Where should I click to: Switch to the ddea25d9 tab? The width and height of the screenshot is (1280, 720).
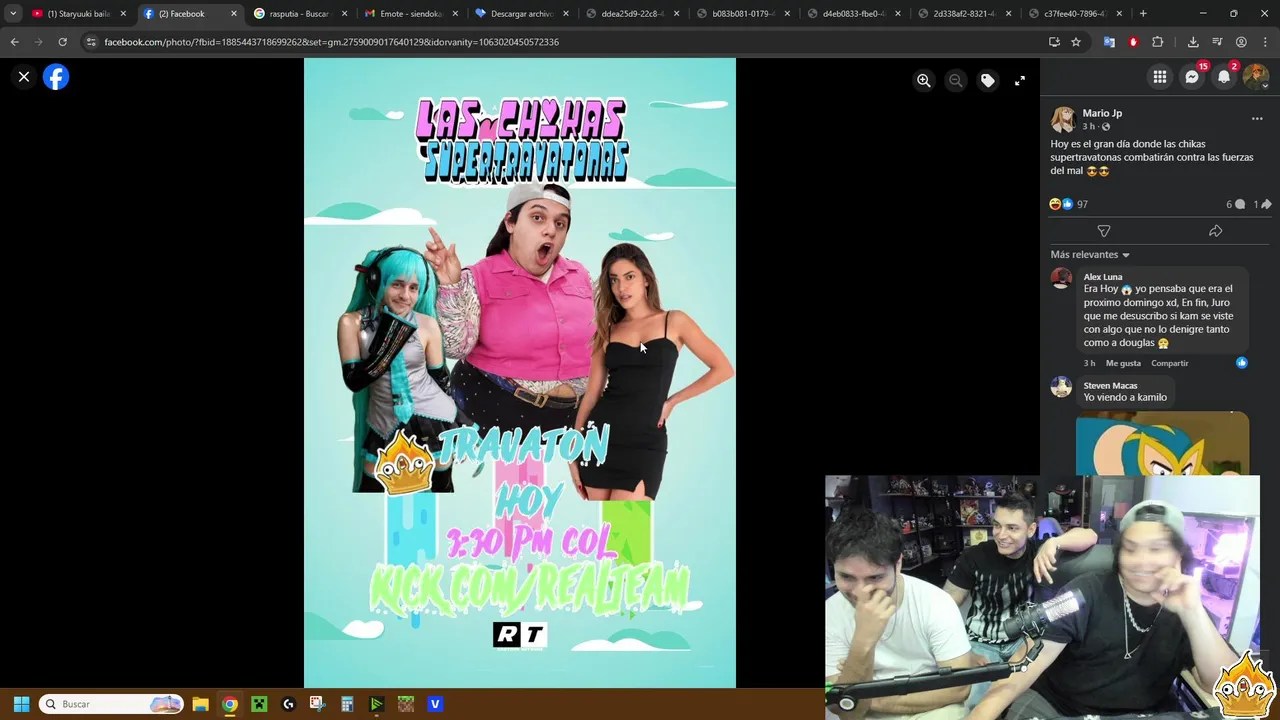click(x=632, y=14)
